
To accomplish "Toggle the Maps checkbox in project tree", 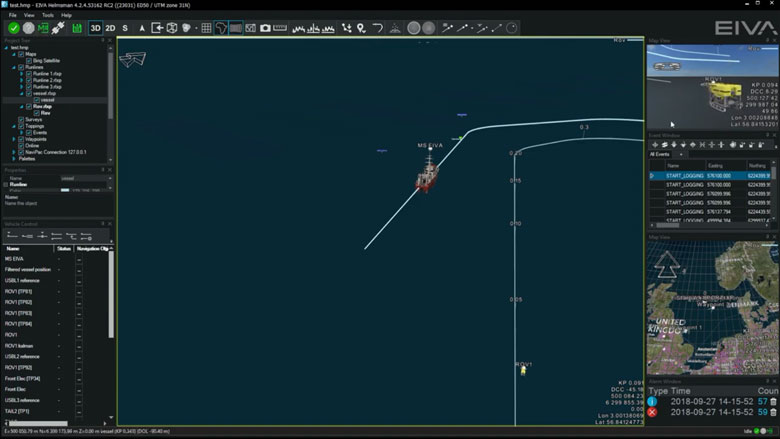I will (x=21, y=54).
